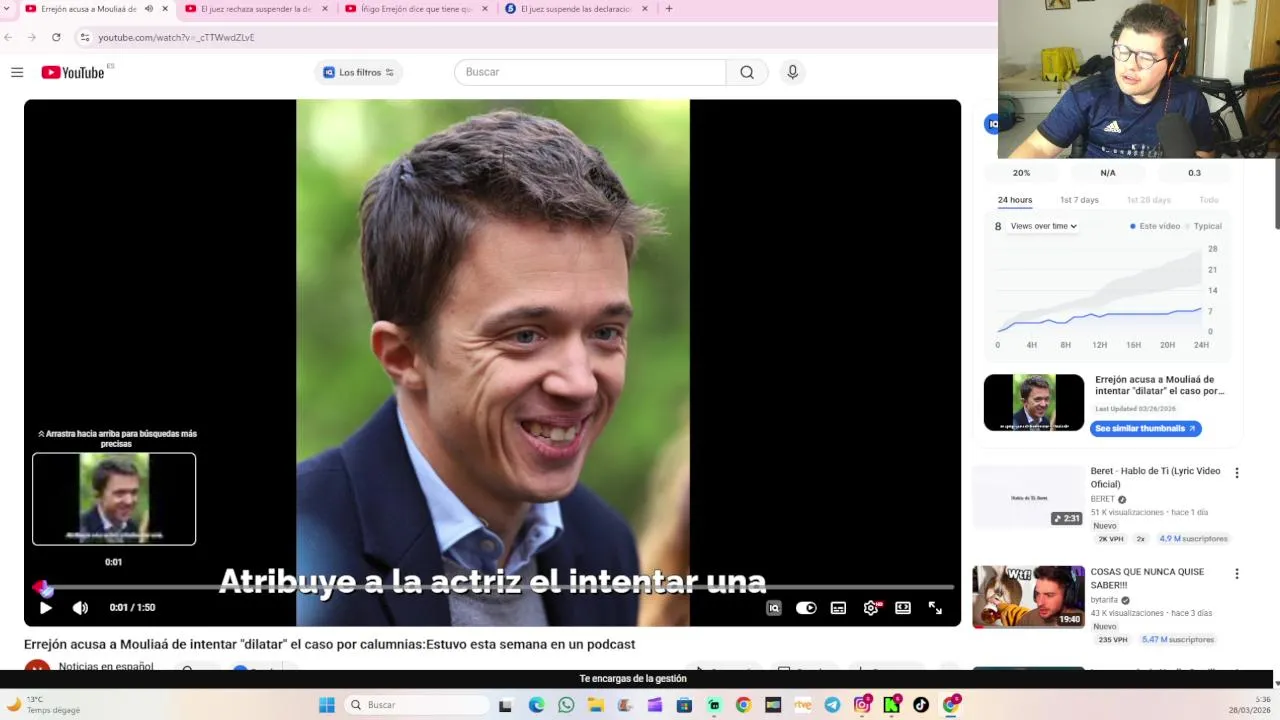Open the BERET channel name link

pyautogui.click(x=1102, y=499)
